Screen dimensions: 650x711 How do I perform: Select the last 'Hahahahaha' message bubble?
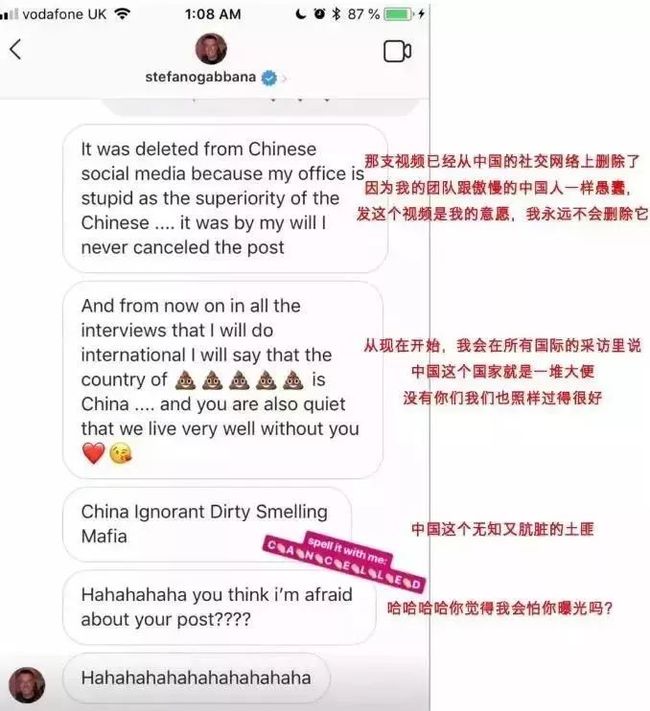point(196,678)
